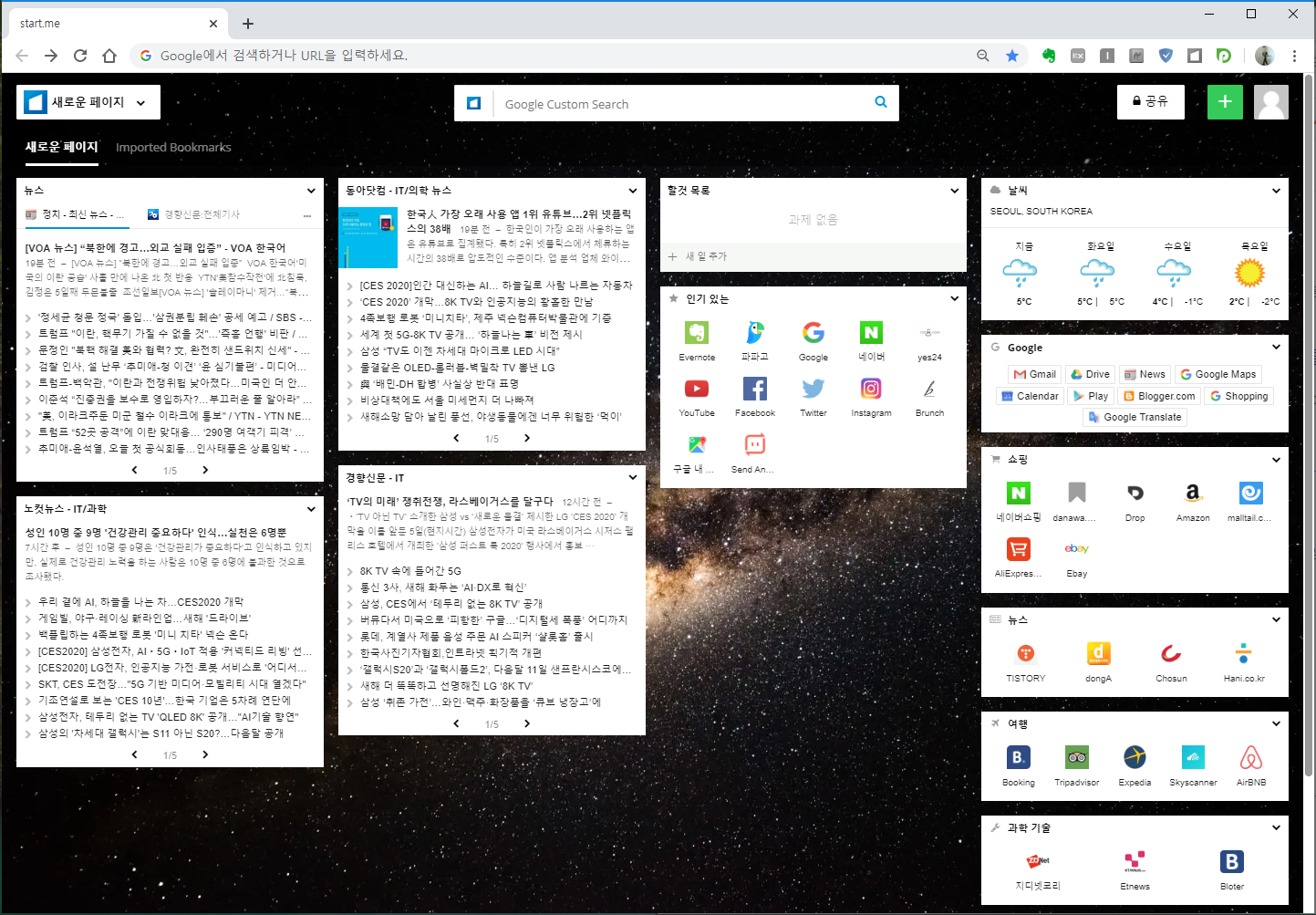Switch to the Imported Bookmarks tab
Viewport: 1316px width, 915px height.
pos(173,147)
